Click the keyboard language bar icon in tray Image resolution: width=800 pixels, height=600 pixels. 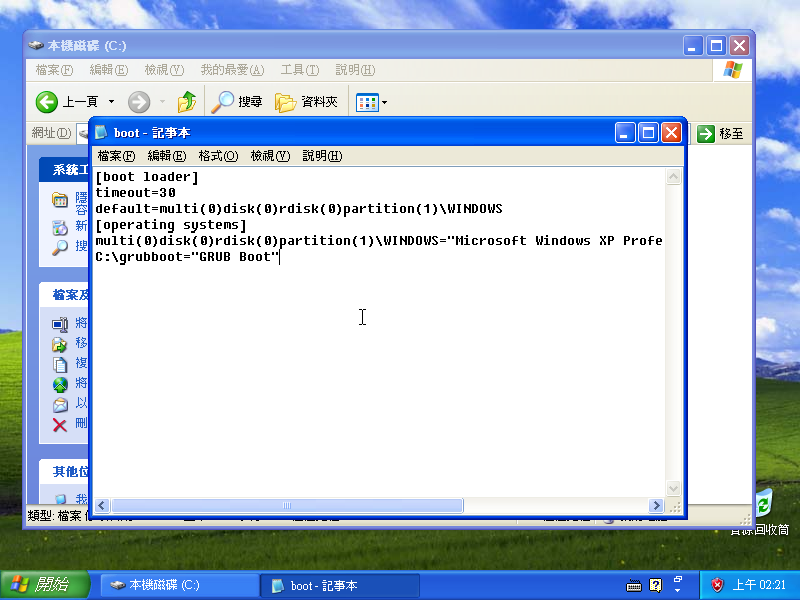[x=634, y=585]
